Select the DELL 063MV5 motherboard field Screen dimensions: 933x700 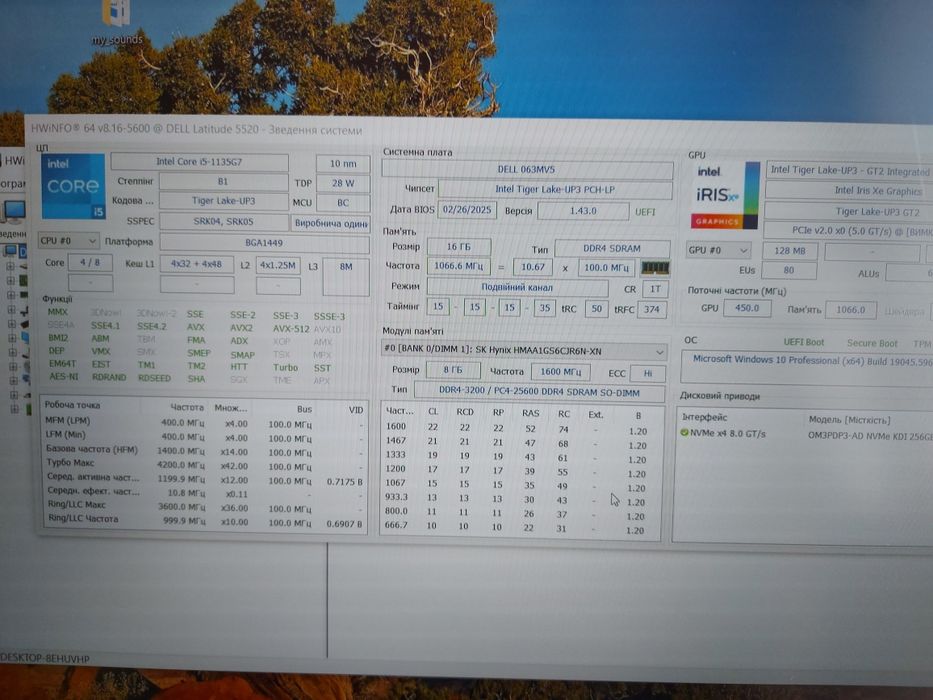point(527,170)
